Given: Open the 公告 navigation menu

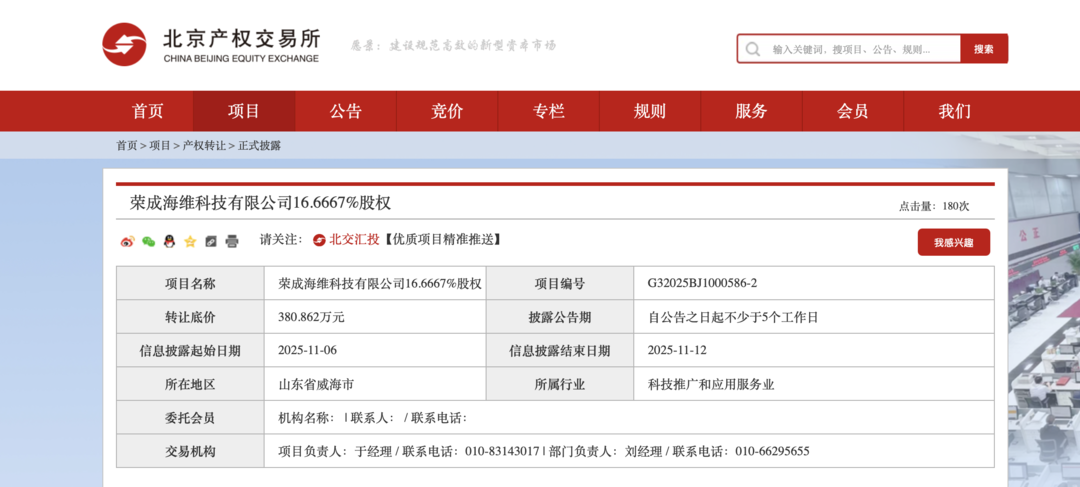Looking at the screenshot, I should pos(346,111).
